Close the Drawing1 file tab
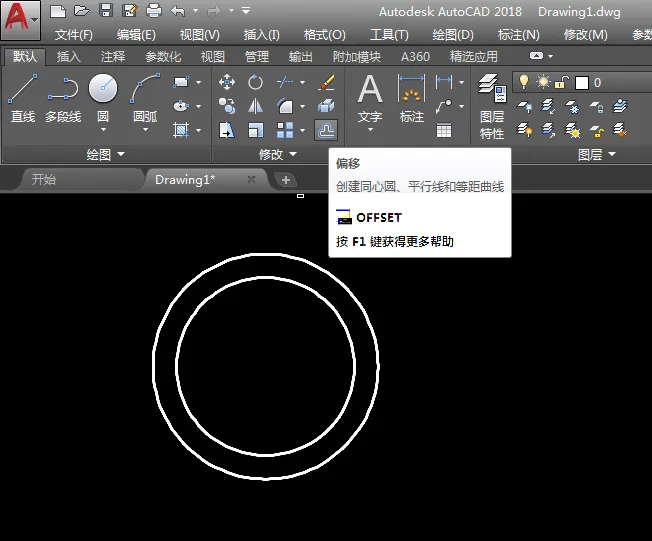Image resolution: width=652 pixels, height=541 pixels. point(251,179)
